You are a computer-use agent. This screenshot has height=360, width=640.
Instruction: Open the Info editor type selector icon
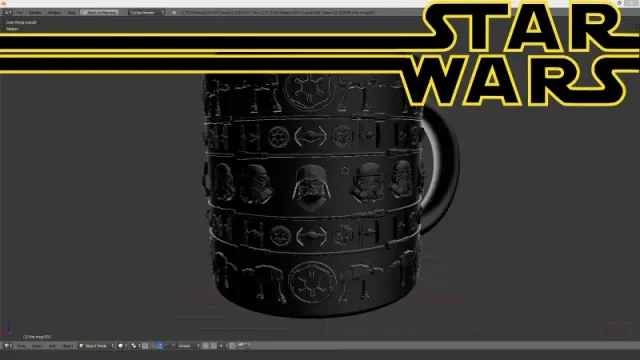coord(8,13)
